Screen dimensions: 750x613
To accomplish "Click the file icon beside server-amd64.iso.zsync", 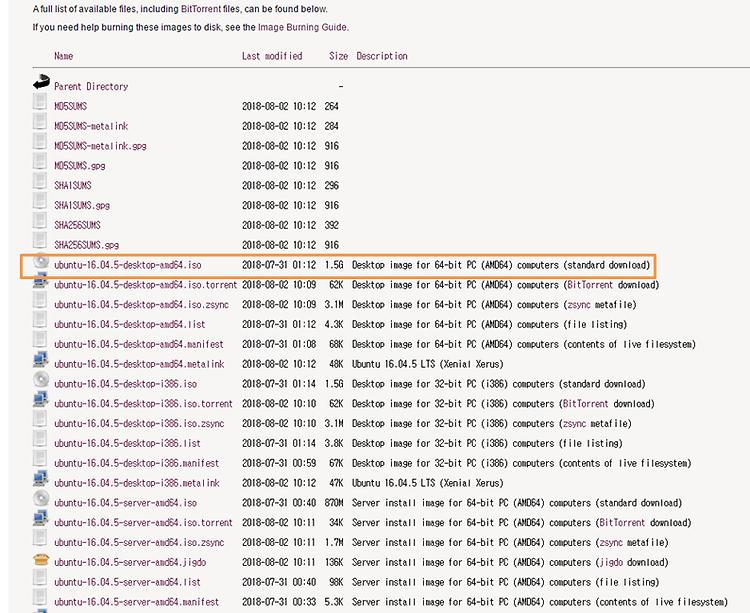I will point(40,538).
